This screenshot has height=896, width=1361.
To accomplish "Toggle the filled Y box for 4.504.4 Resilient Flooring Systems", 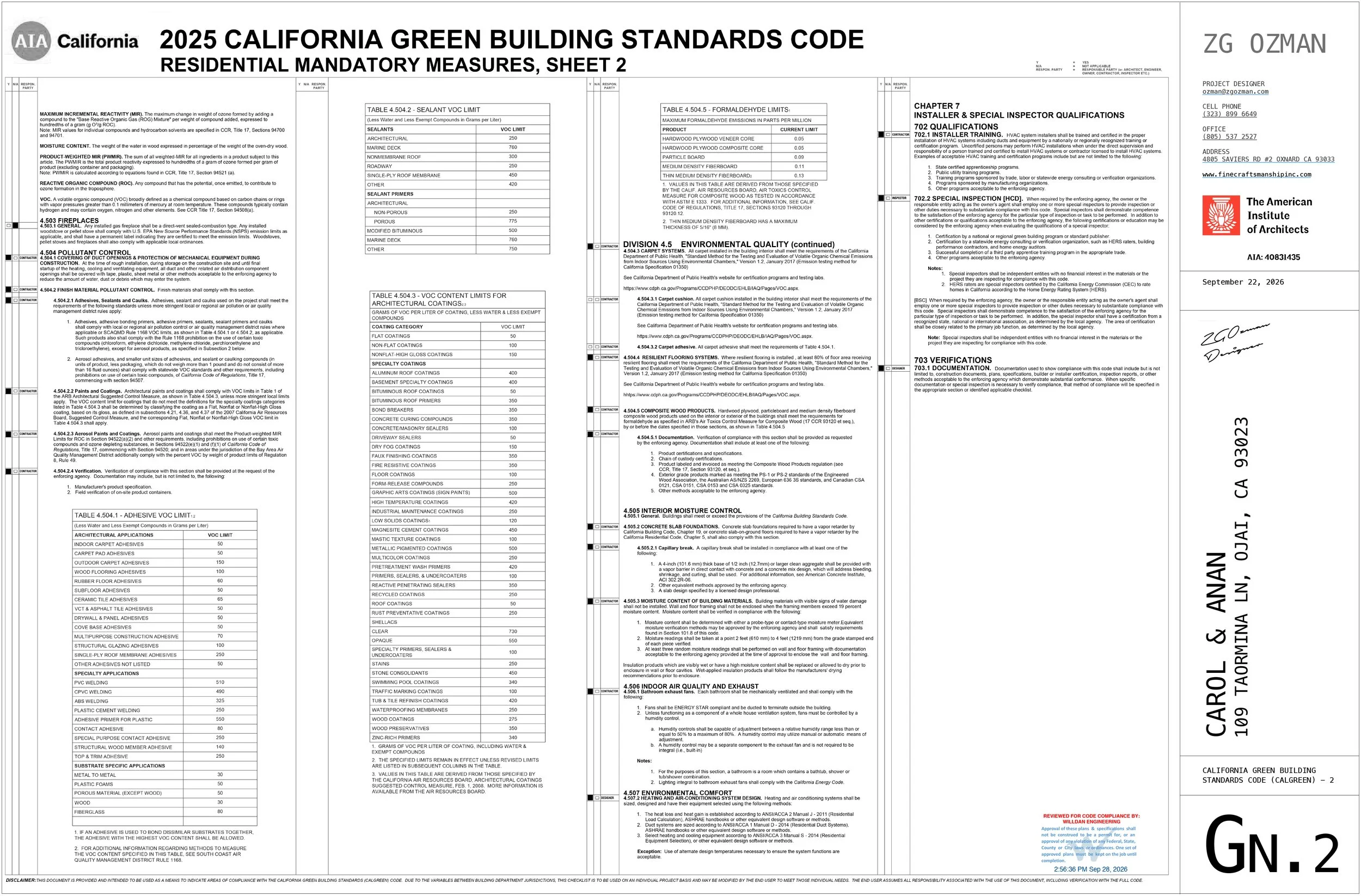I will [590, 358].
